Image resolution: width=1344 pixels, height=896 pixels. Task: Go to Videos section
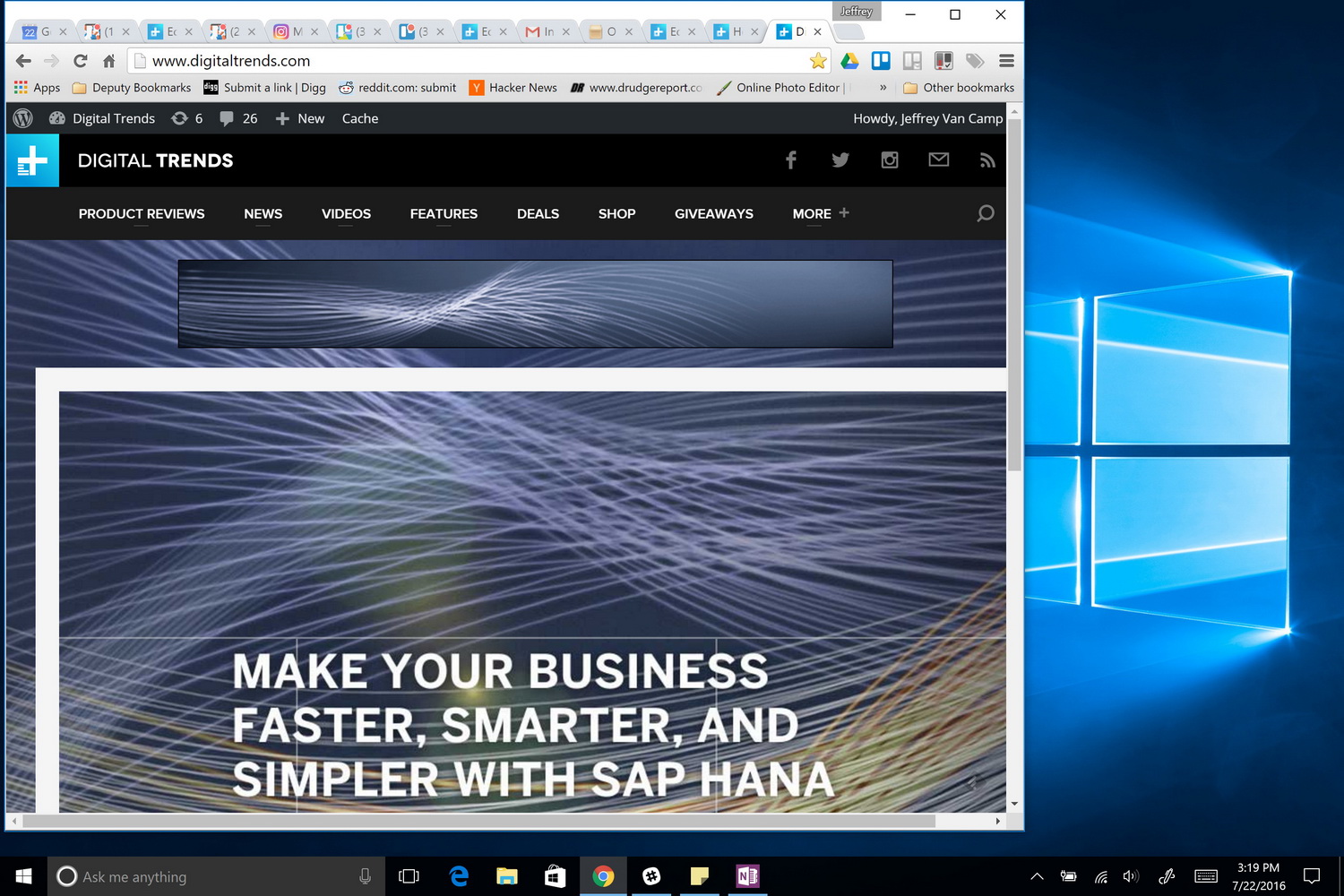pos(346,214)
